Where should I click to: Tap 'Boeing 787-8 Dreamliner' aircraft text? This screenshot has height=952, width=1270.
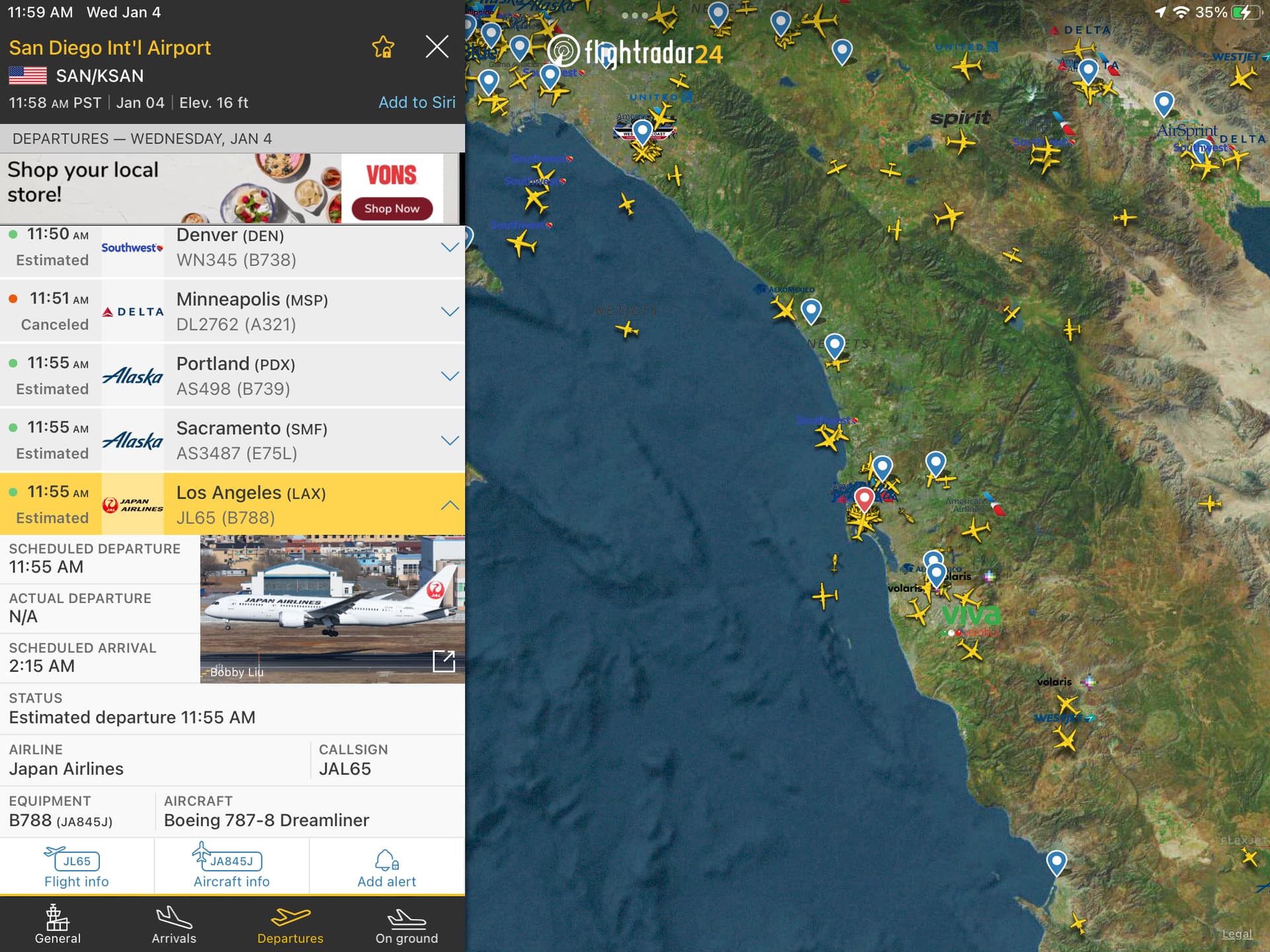coord(267,820)
